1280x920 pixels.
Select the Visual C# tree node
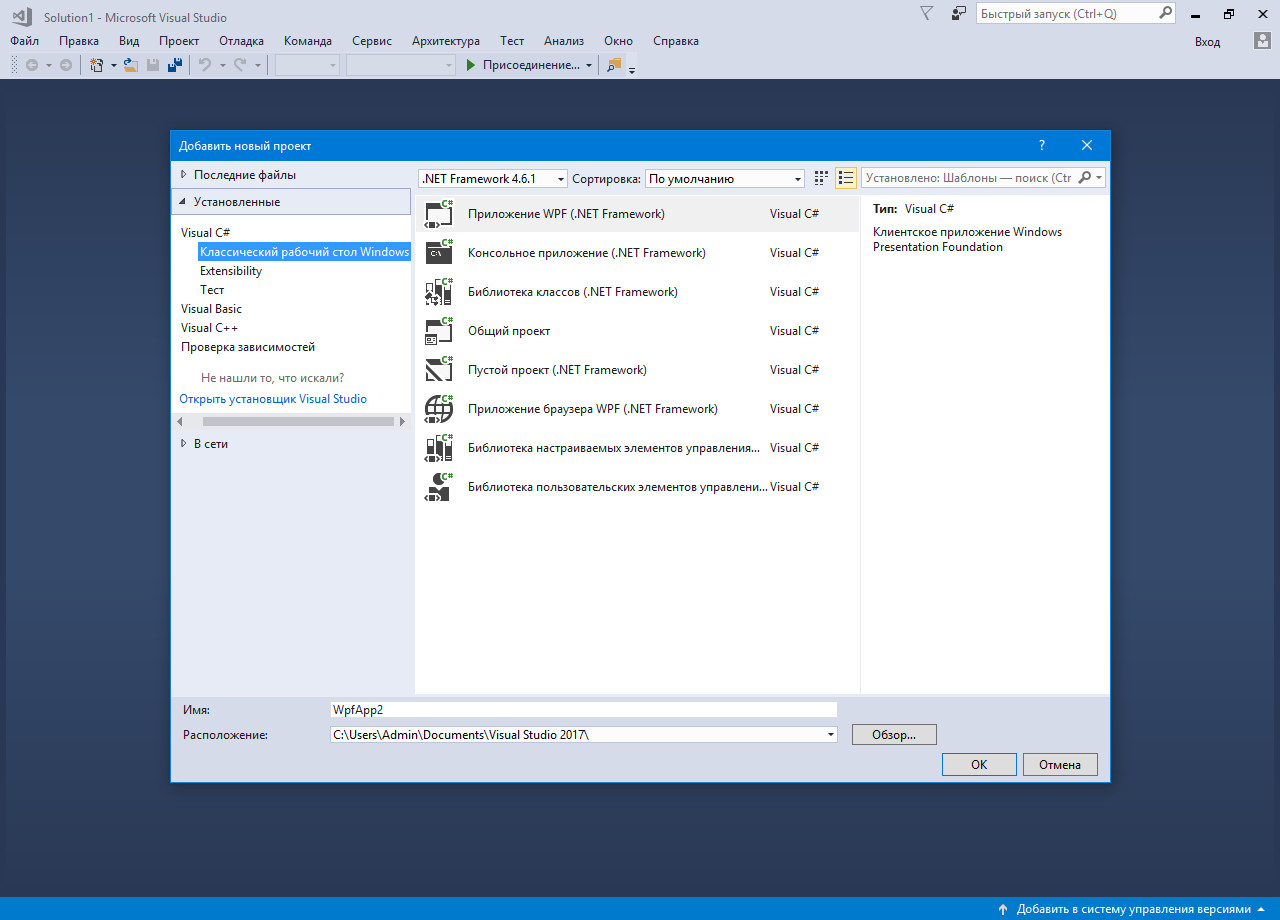pyautogui.click(x=205, y=232)
